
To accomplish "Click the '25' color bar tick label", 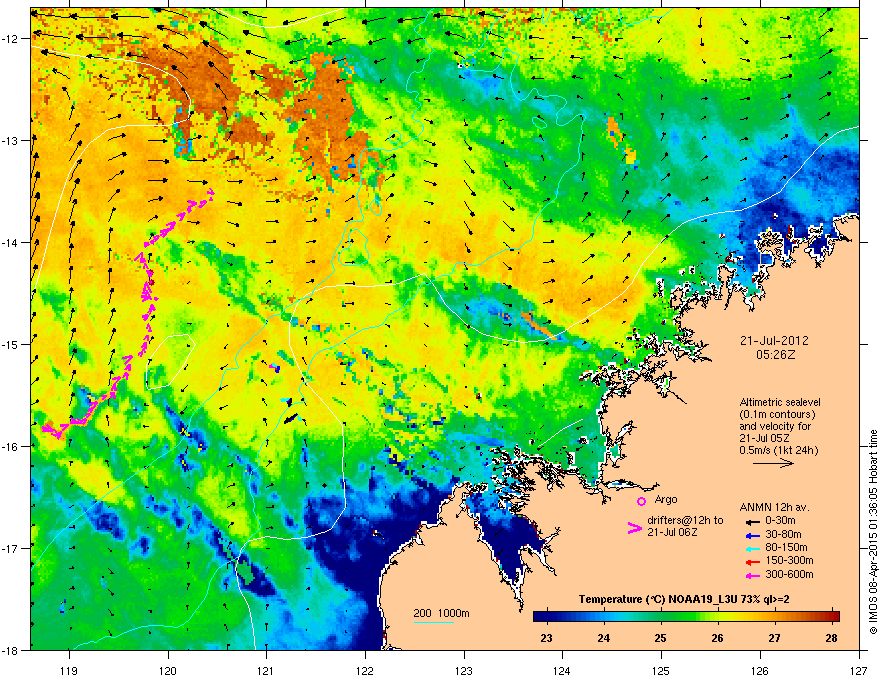I will (x=661, y=638).
